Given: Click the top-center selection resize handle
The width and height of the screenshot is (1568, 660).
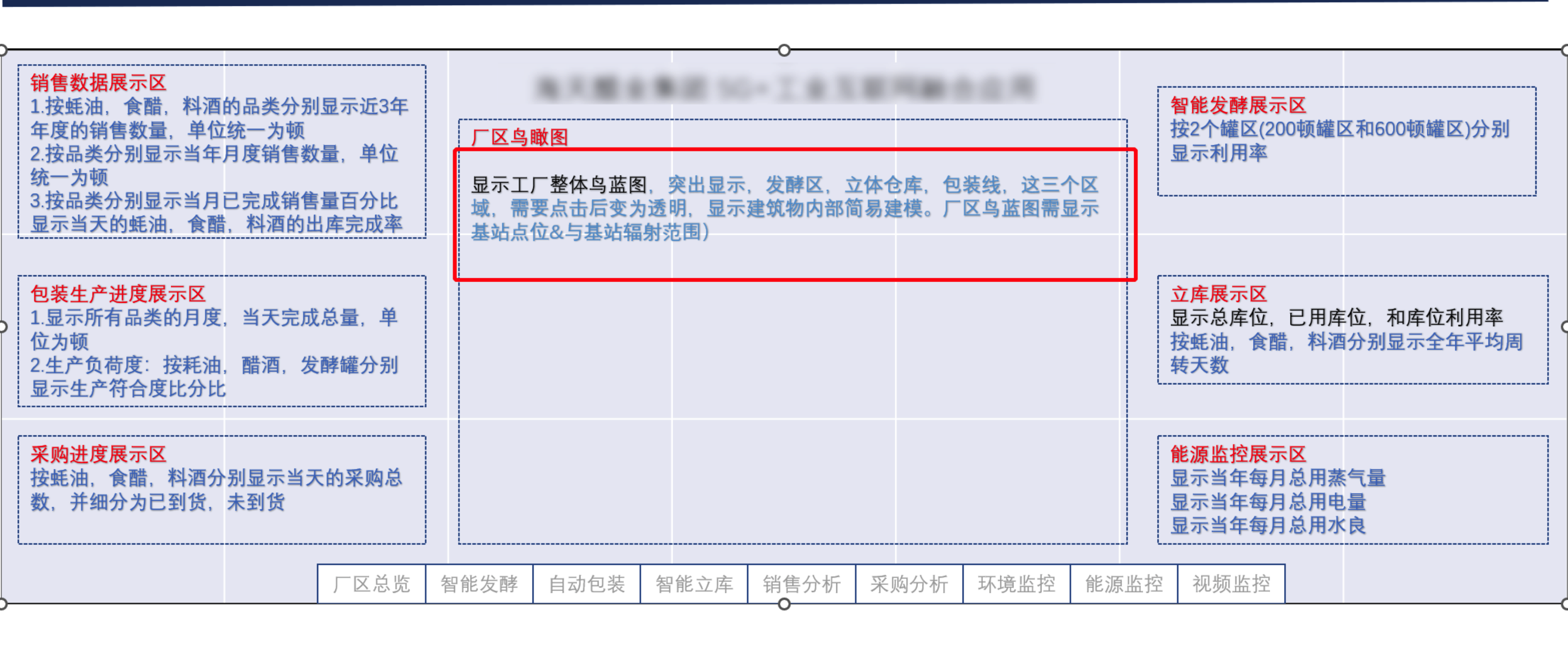Looking at the screenshot, I should (784, 50).
